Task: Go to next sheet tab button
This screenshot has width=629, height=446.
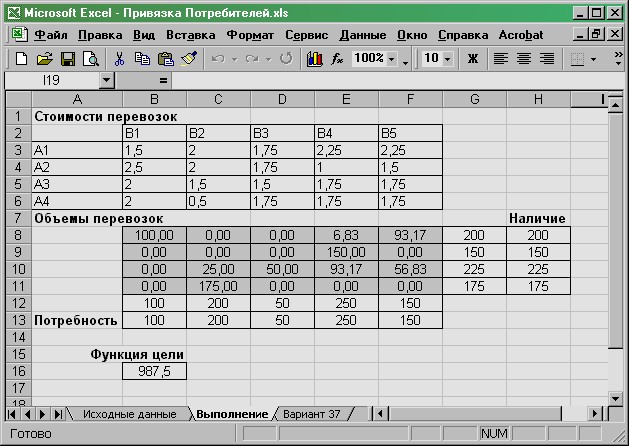Action: (x=43, y=414)
